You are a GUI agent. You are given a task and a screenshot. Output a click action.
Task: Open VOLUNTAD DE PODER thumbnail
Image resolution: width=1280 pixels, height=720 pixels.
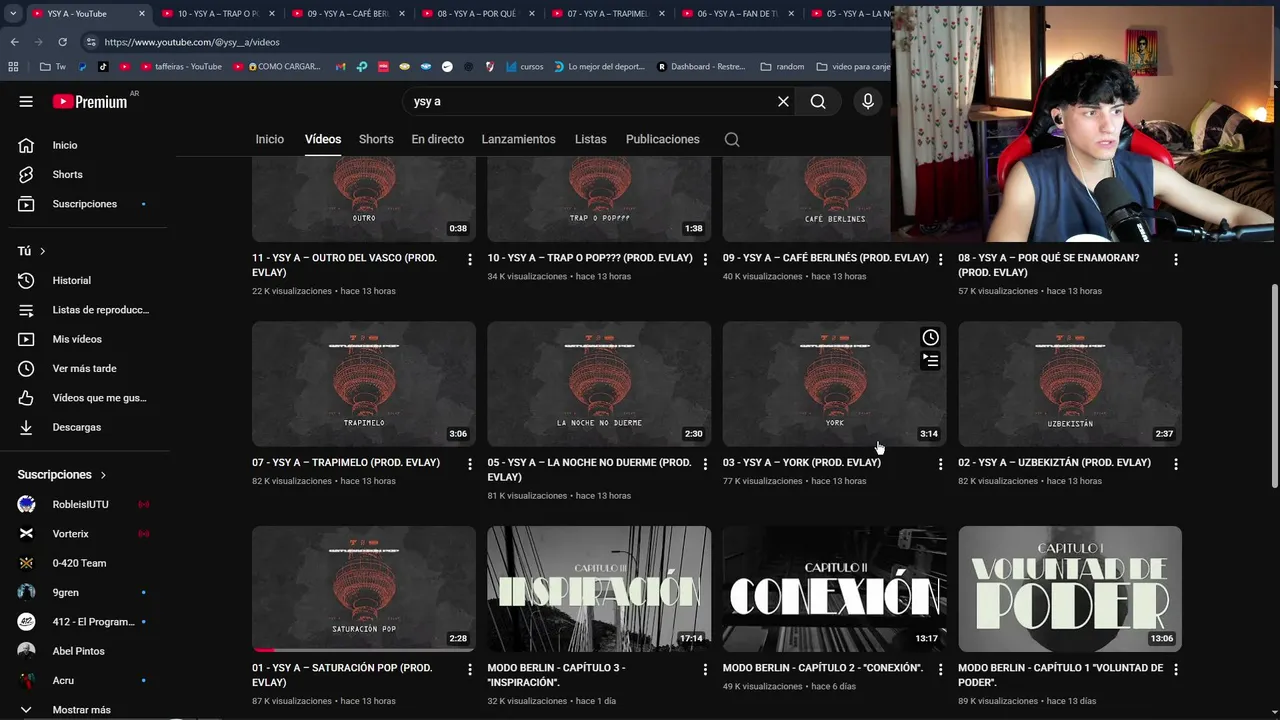click(x=1070, y=589)
